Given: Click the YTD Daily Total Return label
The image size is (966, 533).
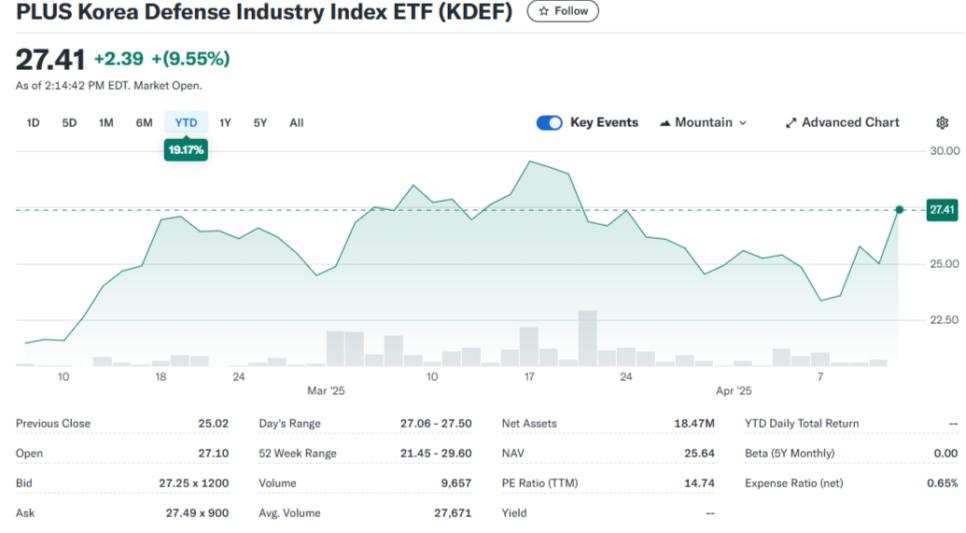Looking at the screenshot, I should click(x=802, y=423).
